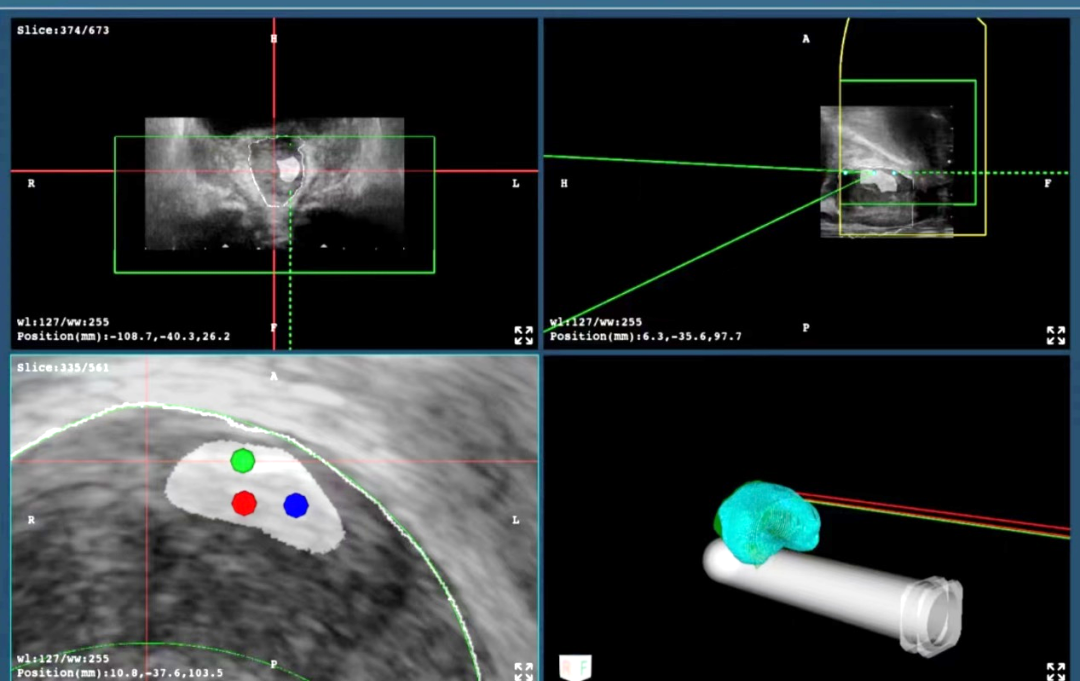Screen dimensions: 1080x681
Task: Expand the 3D model view to fullscreen
Action: pyautogui.click(x=1056, y=671)
